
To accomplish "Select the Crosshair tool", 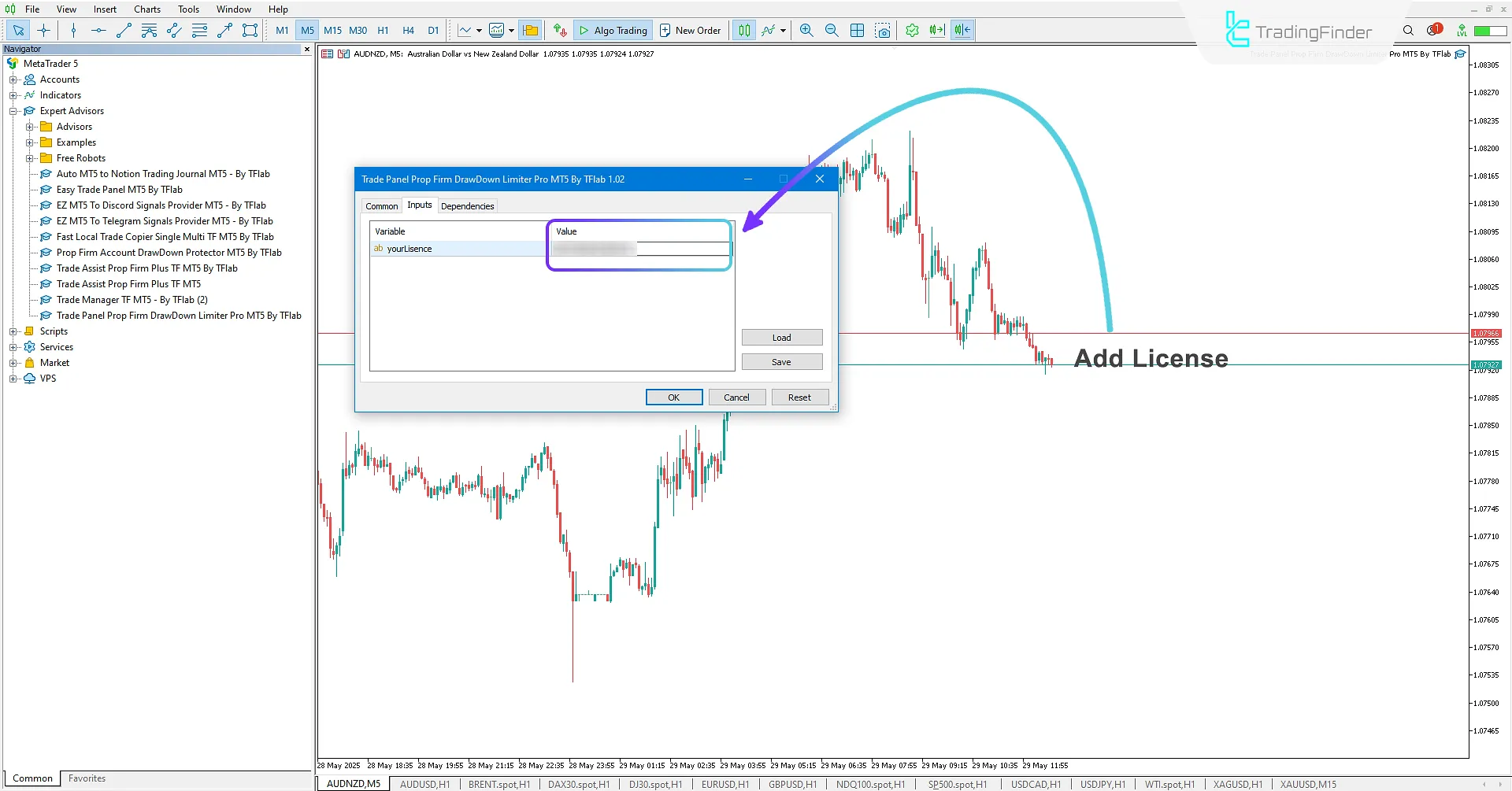I will pyautogui.click(x=43, y=30).
